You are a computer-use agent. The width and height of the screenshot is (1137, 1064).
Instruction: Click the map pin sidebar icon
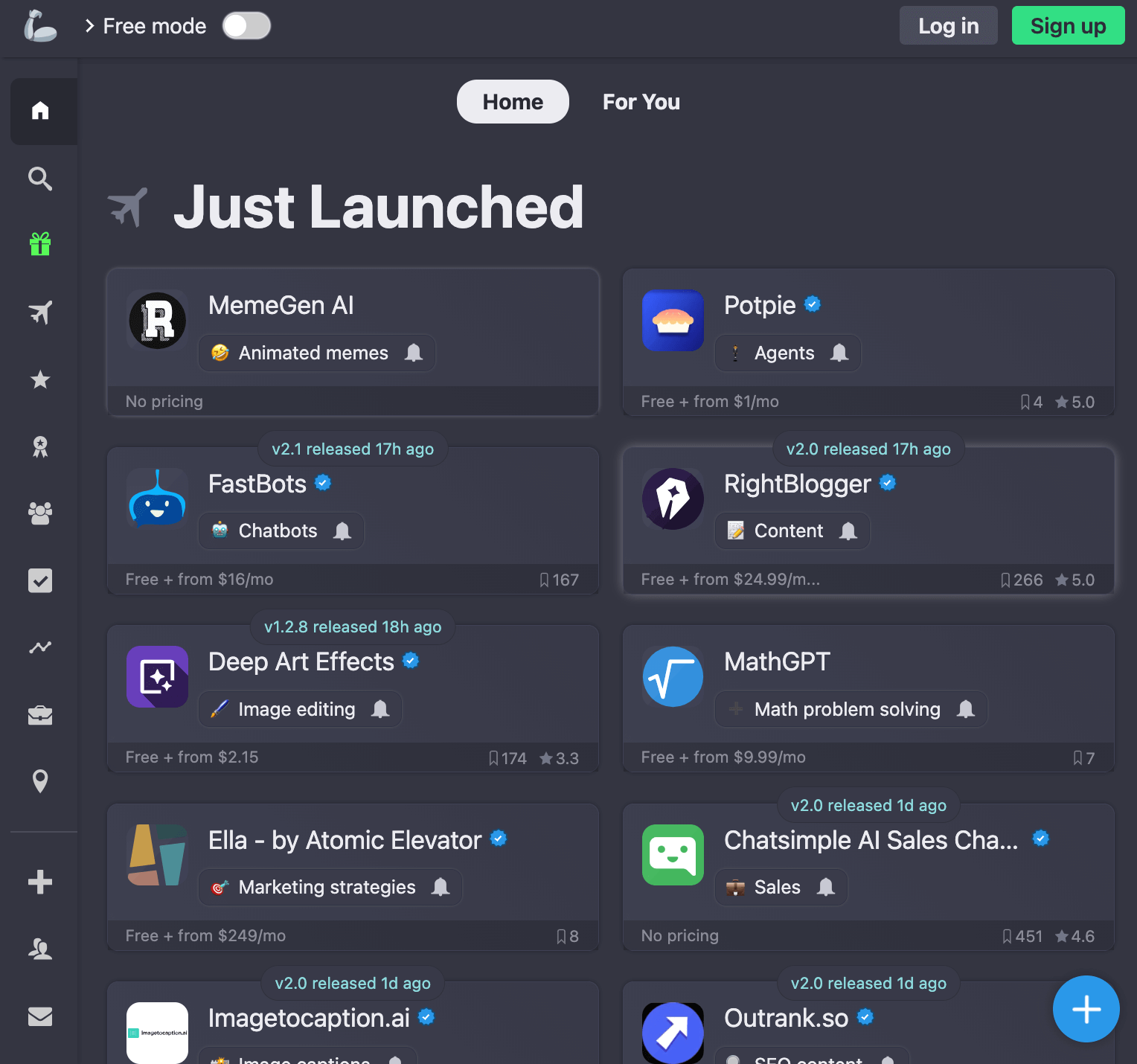point(40,781)
